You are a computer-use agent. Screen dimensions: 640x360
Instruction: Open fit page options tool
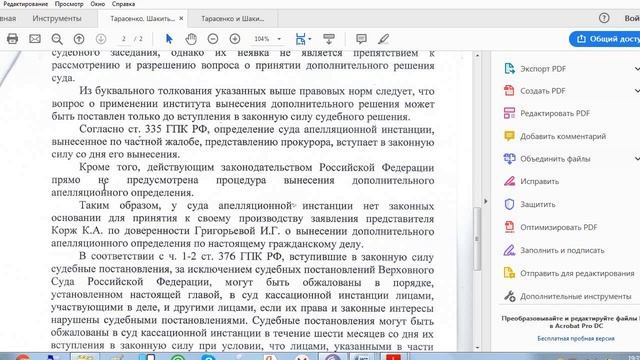pos(300,39)
